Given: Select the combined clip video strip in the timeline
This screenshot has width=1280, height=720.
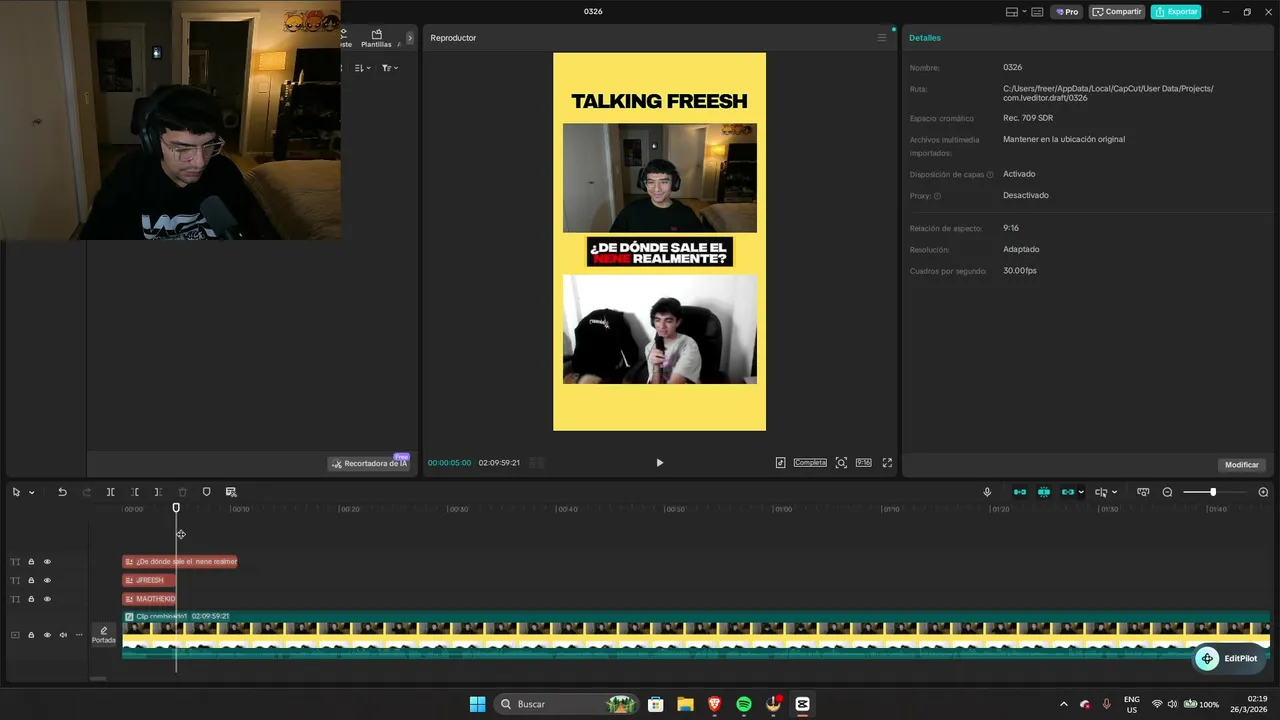Looking at the screenshot, I should [x=696, y=635].
